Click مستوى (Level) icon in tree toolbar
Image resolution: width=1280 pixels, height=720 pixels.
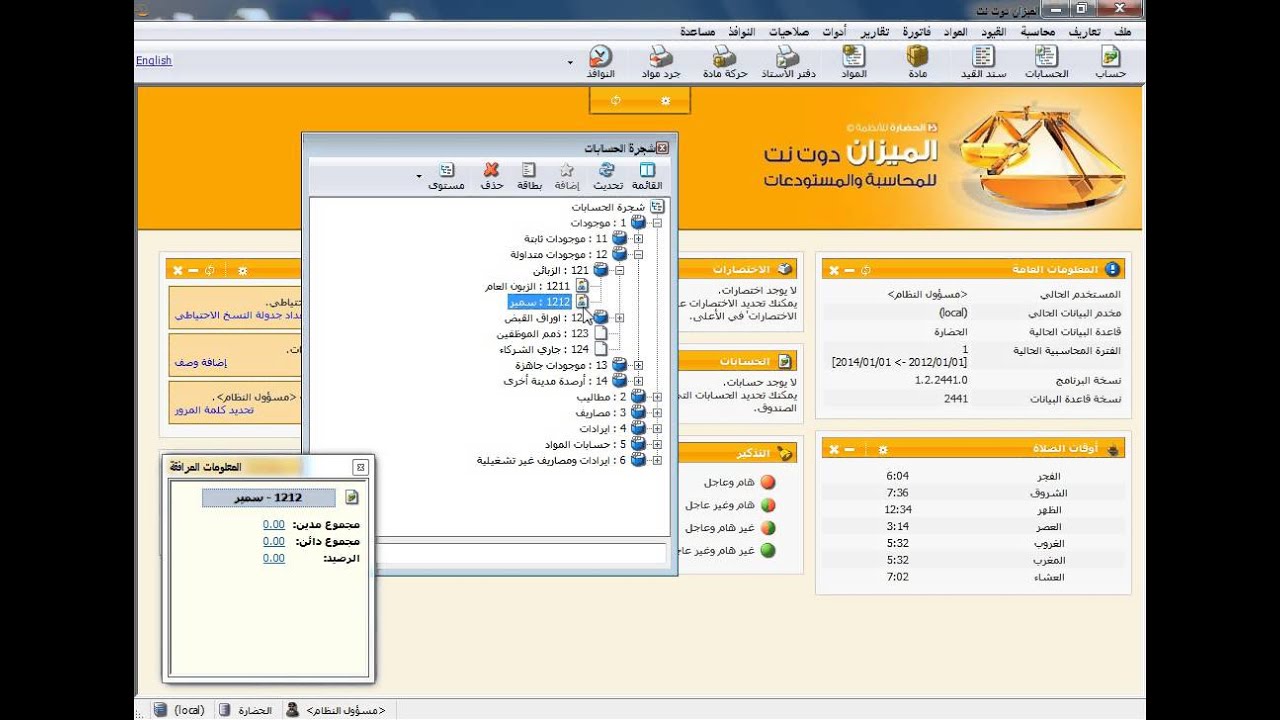click(x=446, y=176)
